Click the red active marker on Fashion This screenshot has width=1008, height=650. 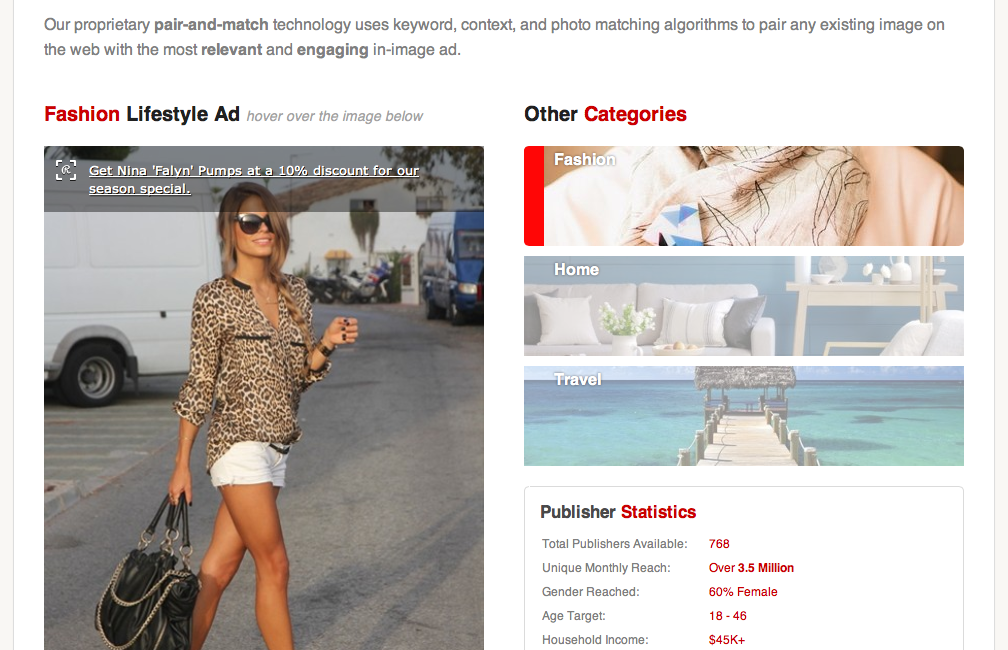tap(534, 196)
